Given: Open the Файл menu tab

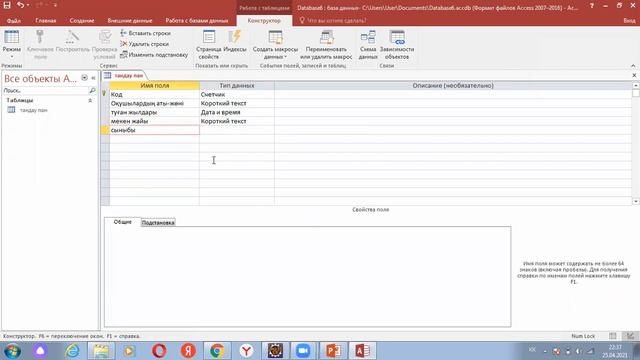Looking at the screenshot, I should (14, 20).
